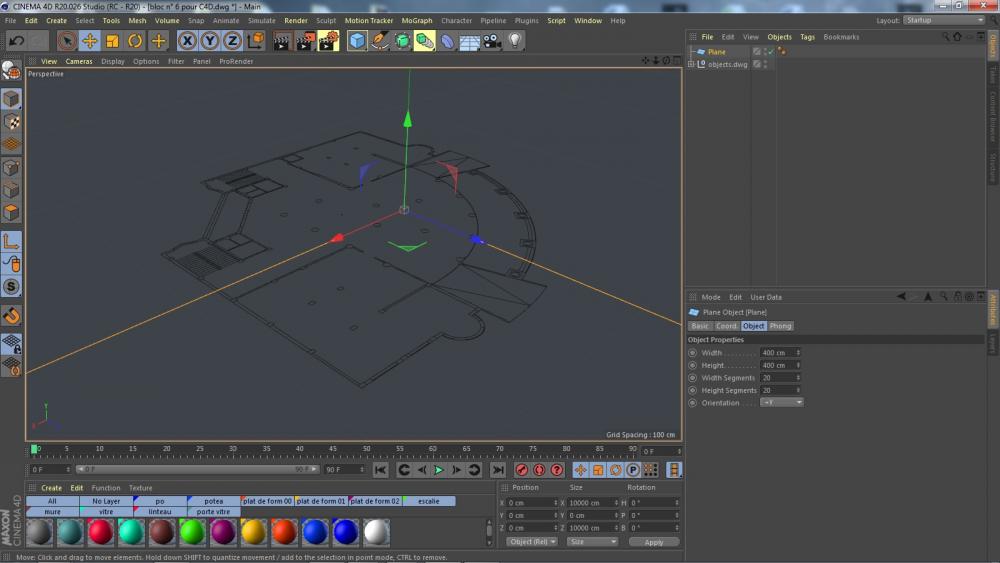This screenshot has height=563, width=1000.
Task: Click the Width input field
Action: (x=778, y=353)
